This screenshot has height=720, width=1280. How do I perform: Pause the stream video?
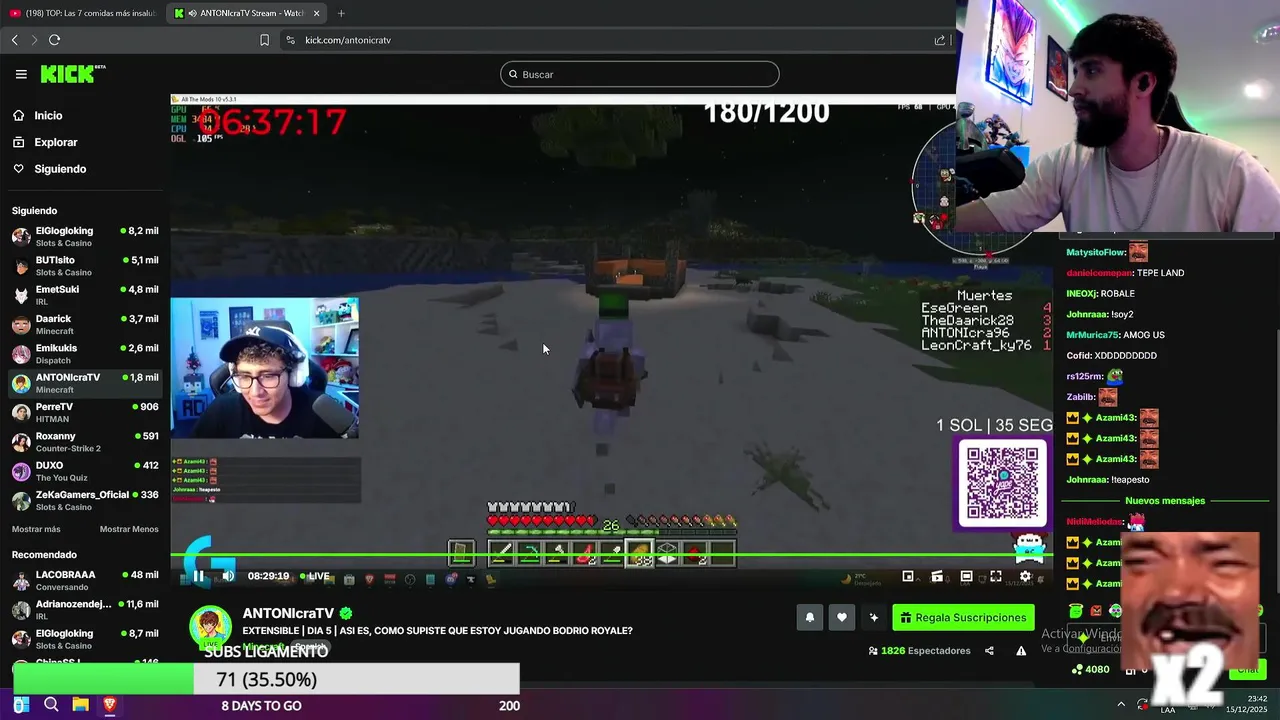click(x=199, y=576)
